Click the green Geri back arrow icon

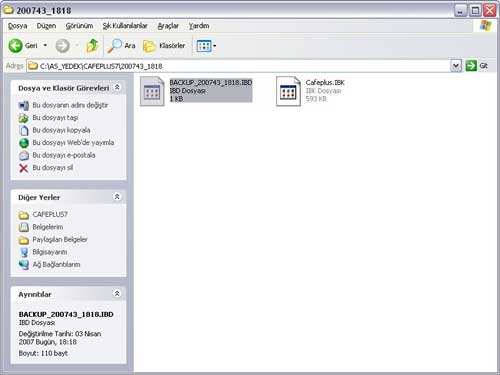click(15, 46)
